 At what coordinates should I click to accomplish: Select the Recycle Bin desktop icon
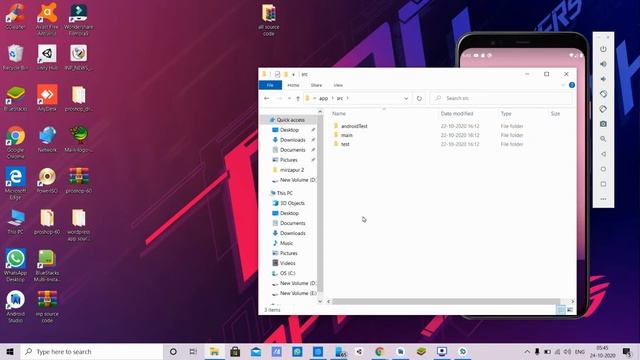[16, 57]
